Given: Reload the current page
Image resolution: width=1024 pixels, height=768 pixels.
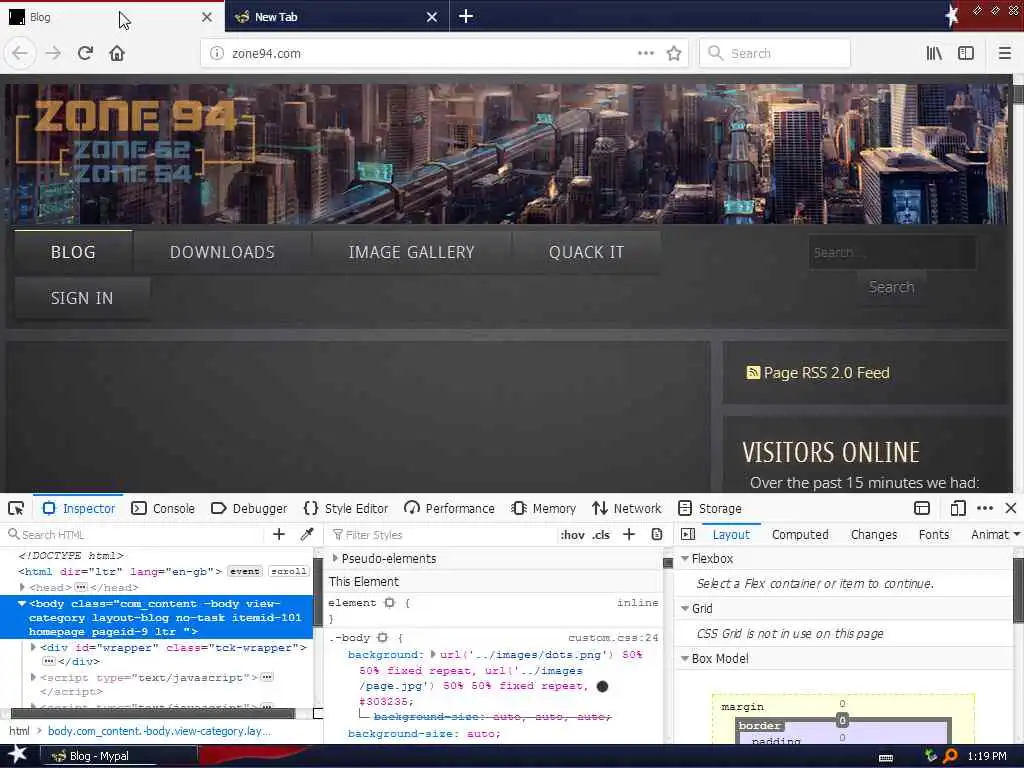Looking at the screenshot, I should pyautogui.click(x=85, y=53).
